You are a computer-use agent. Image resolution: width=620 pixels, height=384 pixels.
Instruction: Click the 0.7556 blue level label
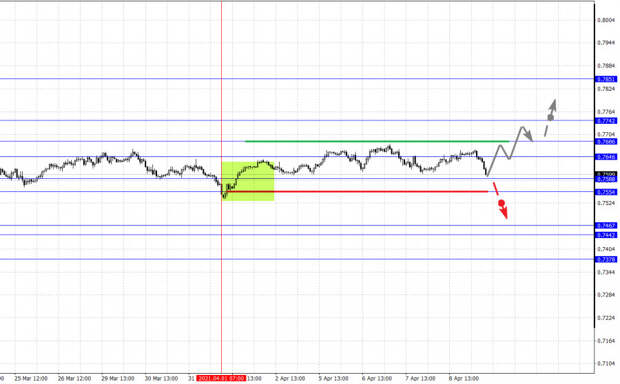click(606, 192)
